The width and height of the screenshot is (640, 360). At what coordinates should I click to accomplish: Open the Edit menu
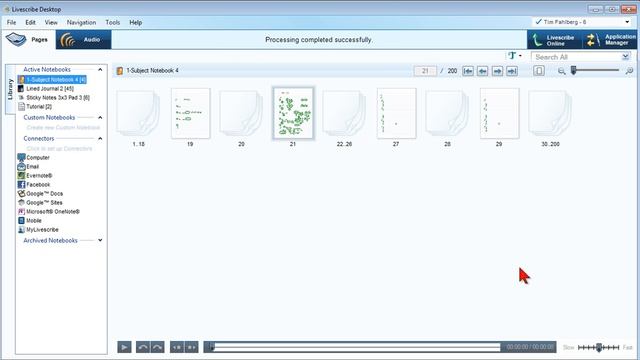(x=30, y=22)
